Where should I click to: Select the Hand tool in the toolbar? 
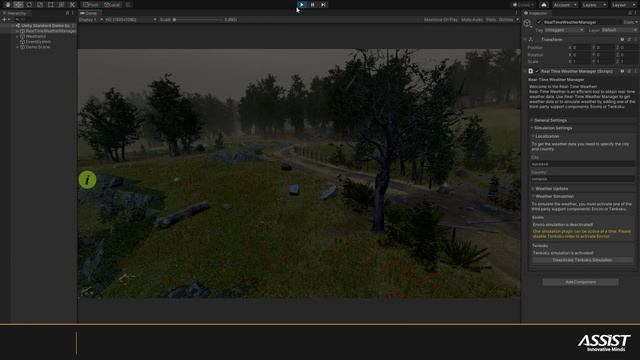click(x=8, y=5)
